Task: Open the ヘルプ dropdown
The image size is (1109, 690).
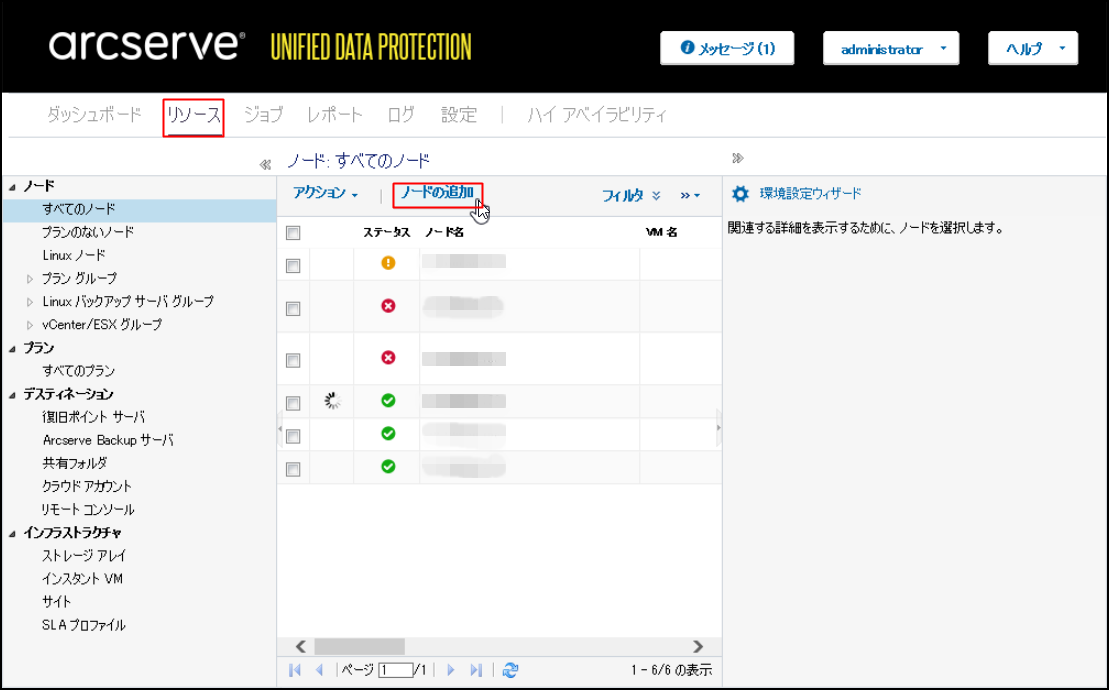Action: click(x=1033, y=49)
